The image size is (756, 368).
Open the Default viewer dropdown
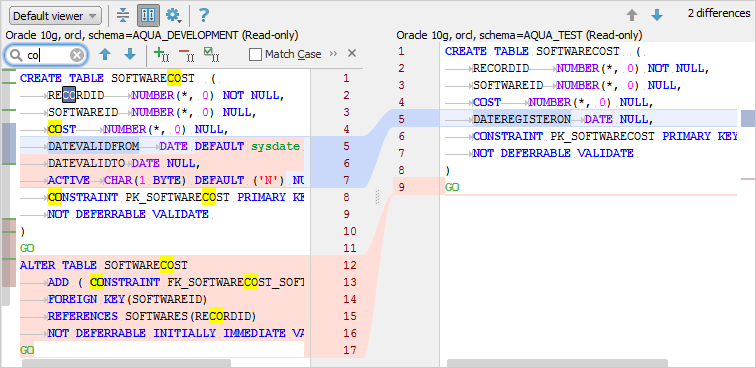point(55,16)
